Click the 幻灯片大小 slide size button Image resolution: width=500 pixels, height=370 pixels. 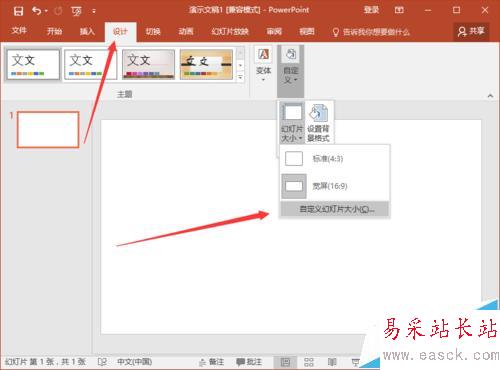coord(292,123)
